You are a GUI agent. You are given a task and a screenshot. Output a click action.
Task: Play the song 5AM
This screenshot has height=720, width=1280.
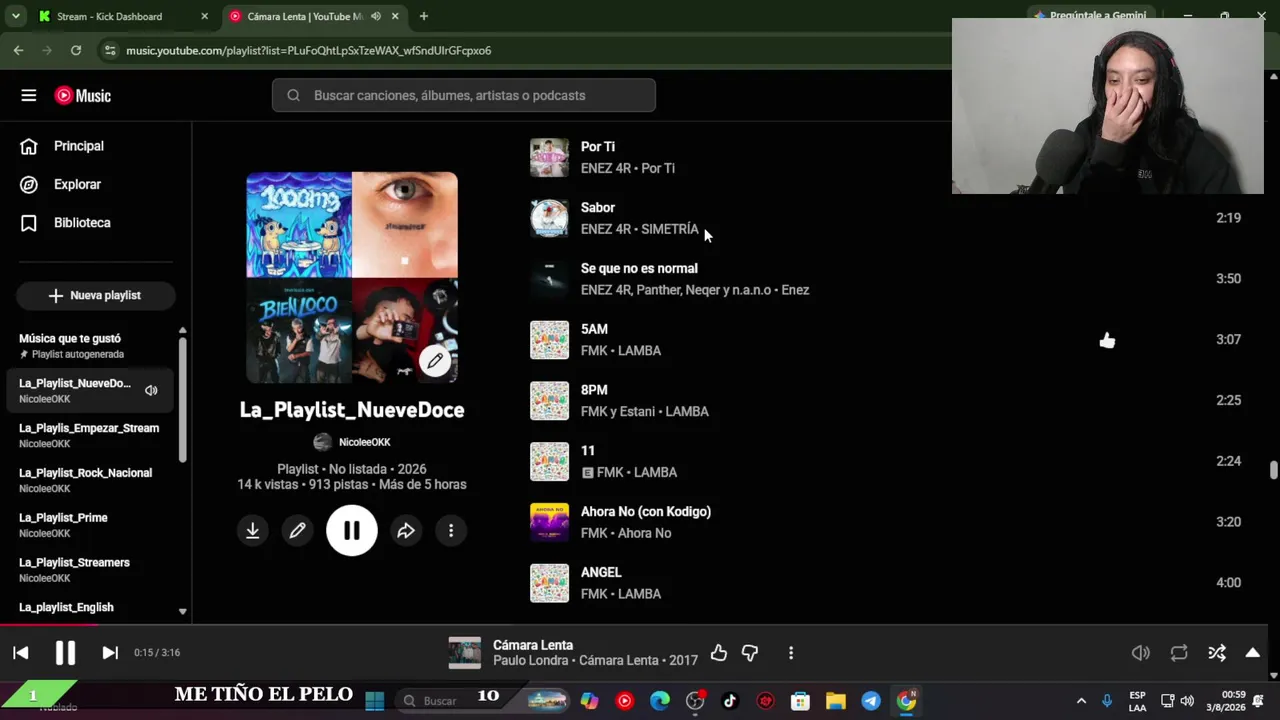pyautogui.click(x=594, y=329)
